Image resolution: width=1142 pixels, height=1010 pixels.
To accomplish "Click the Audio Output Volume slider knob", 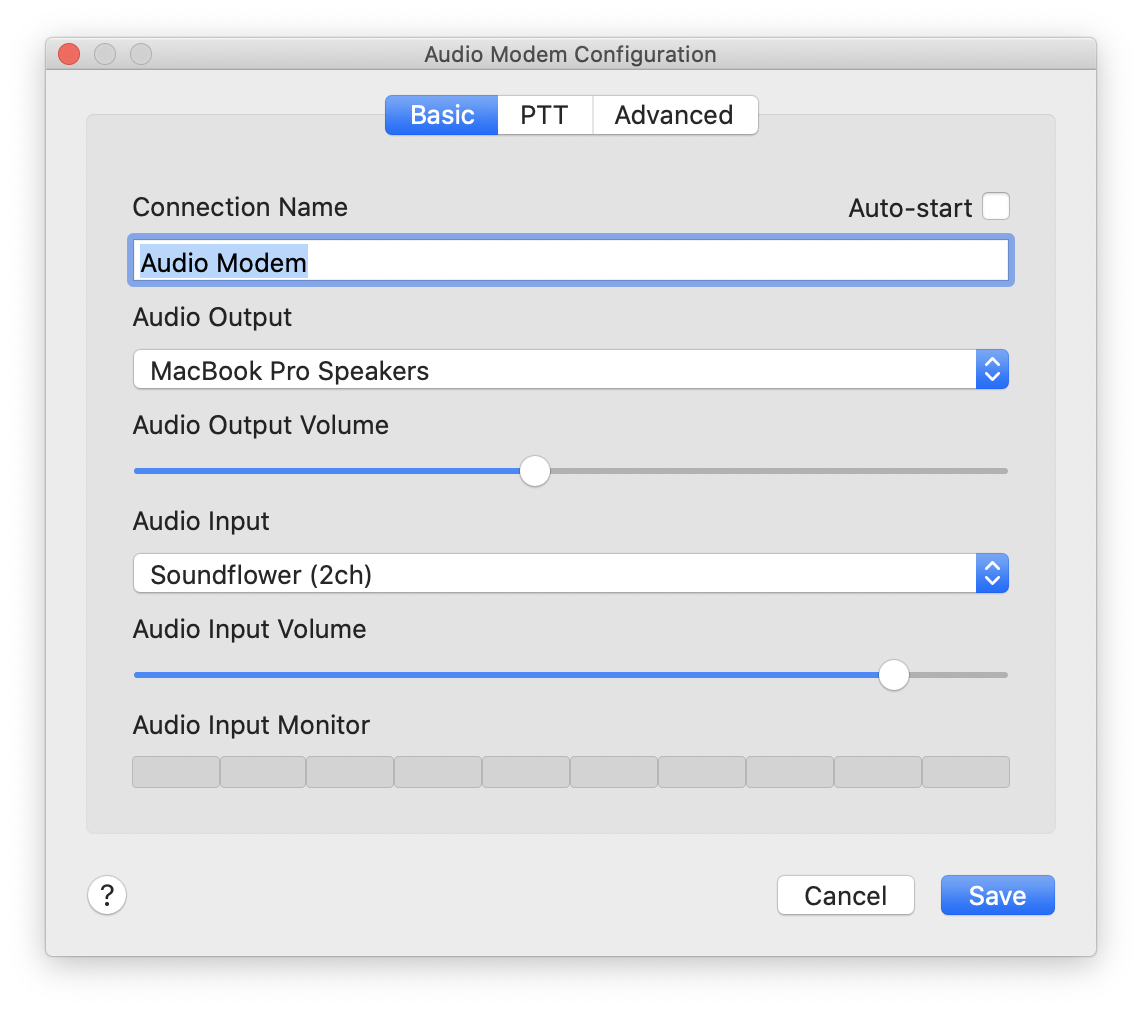I will tap(535, 471).
